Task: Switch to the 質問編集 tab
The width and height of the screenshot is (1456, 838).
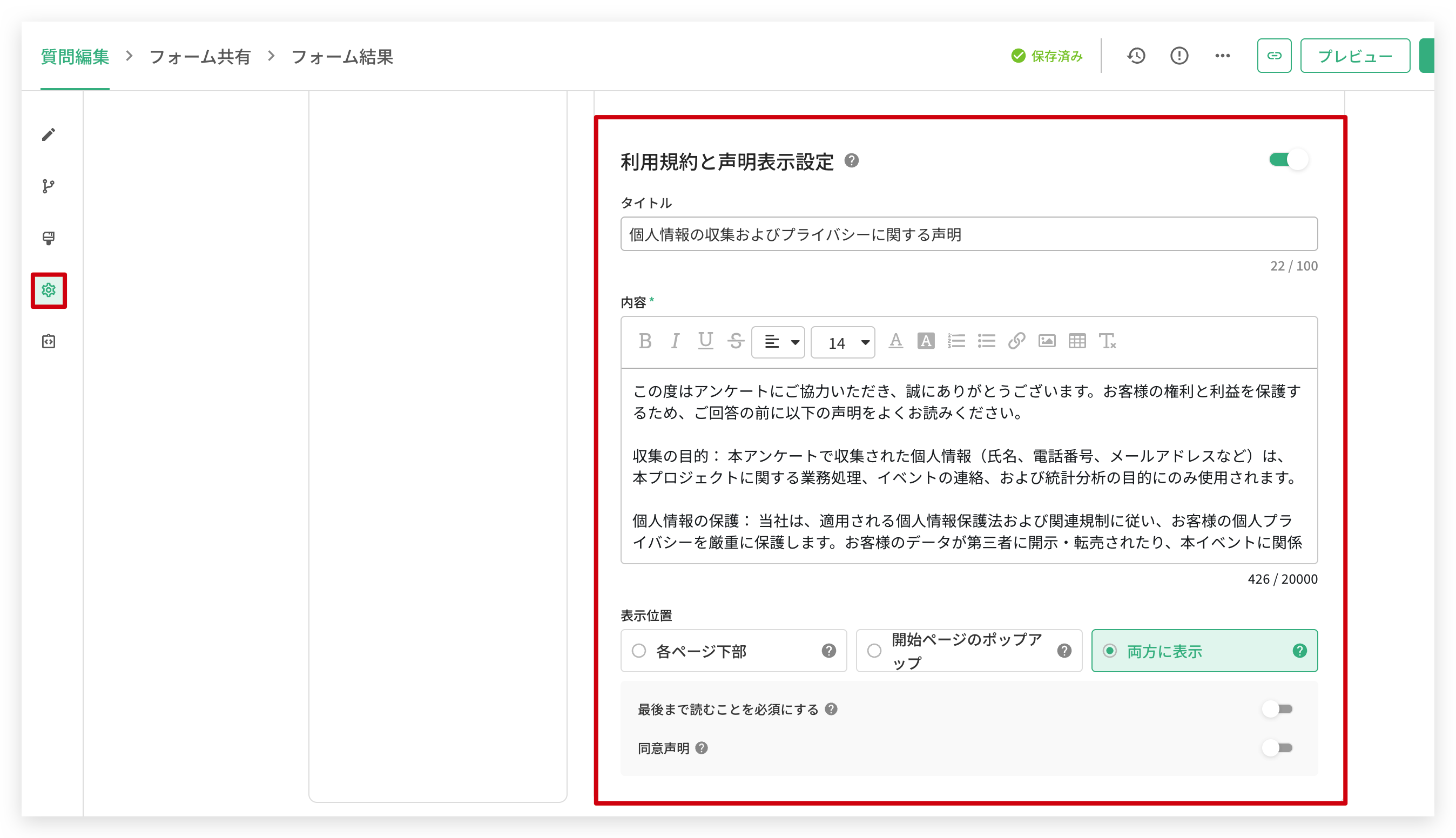Action: (x=75, y=56)
